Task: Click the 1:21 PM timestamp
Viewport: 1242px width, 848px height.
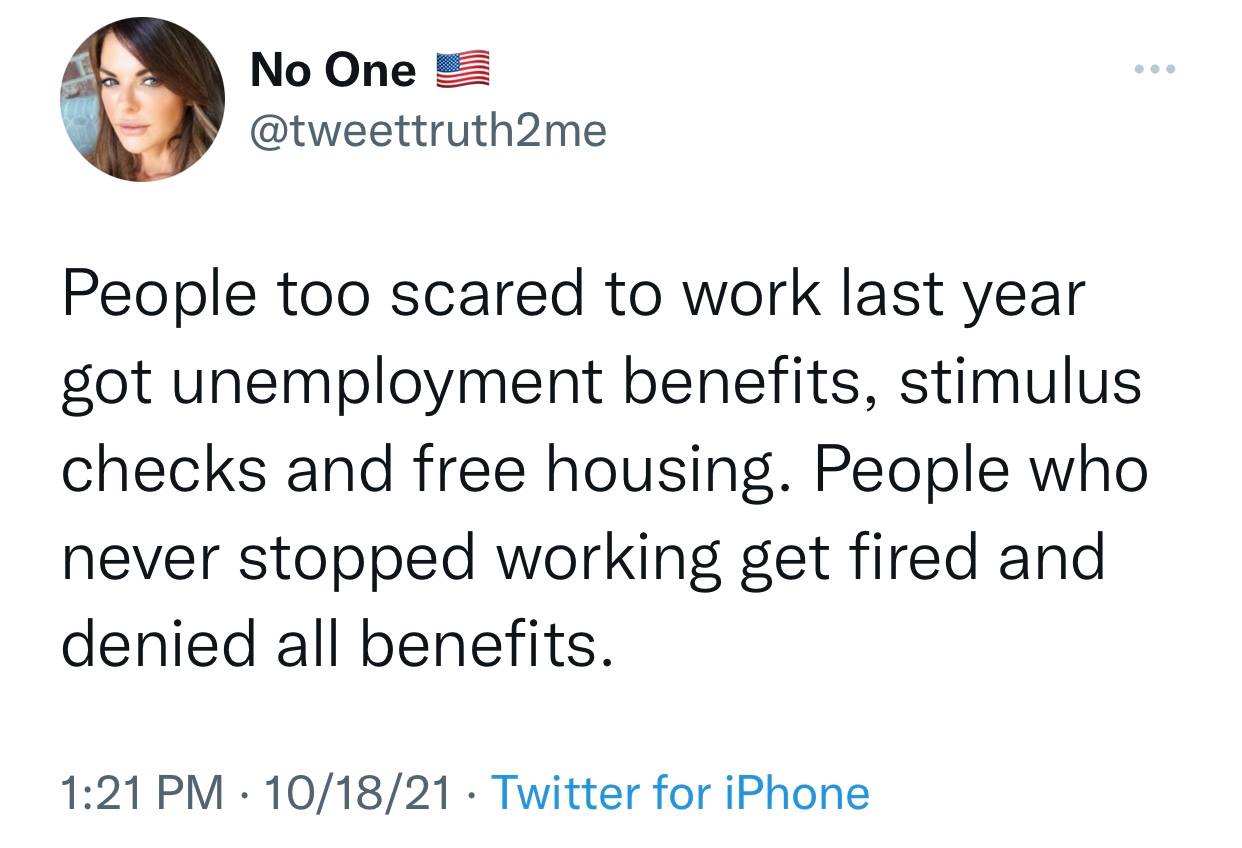Action: 142,793
